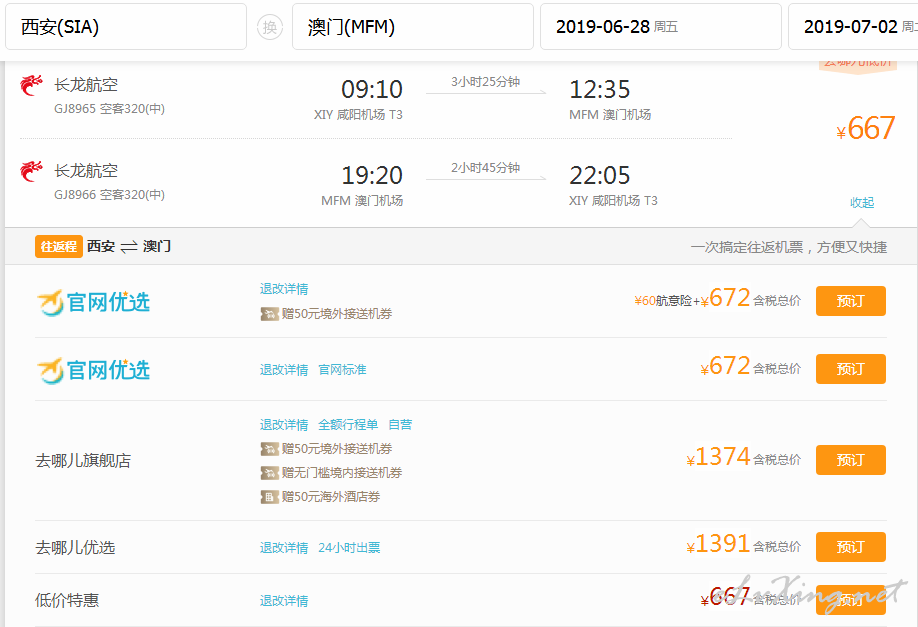Viewport: 918px width, 627px height.
Task: Edit the destination city field 澳门(MFM)
Action: click(x=413, y=26)
